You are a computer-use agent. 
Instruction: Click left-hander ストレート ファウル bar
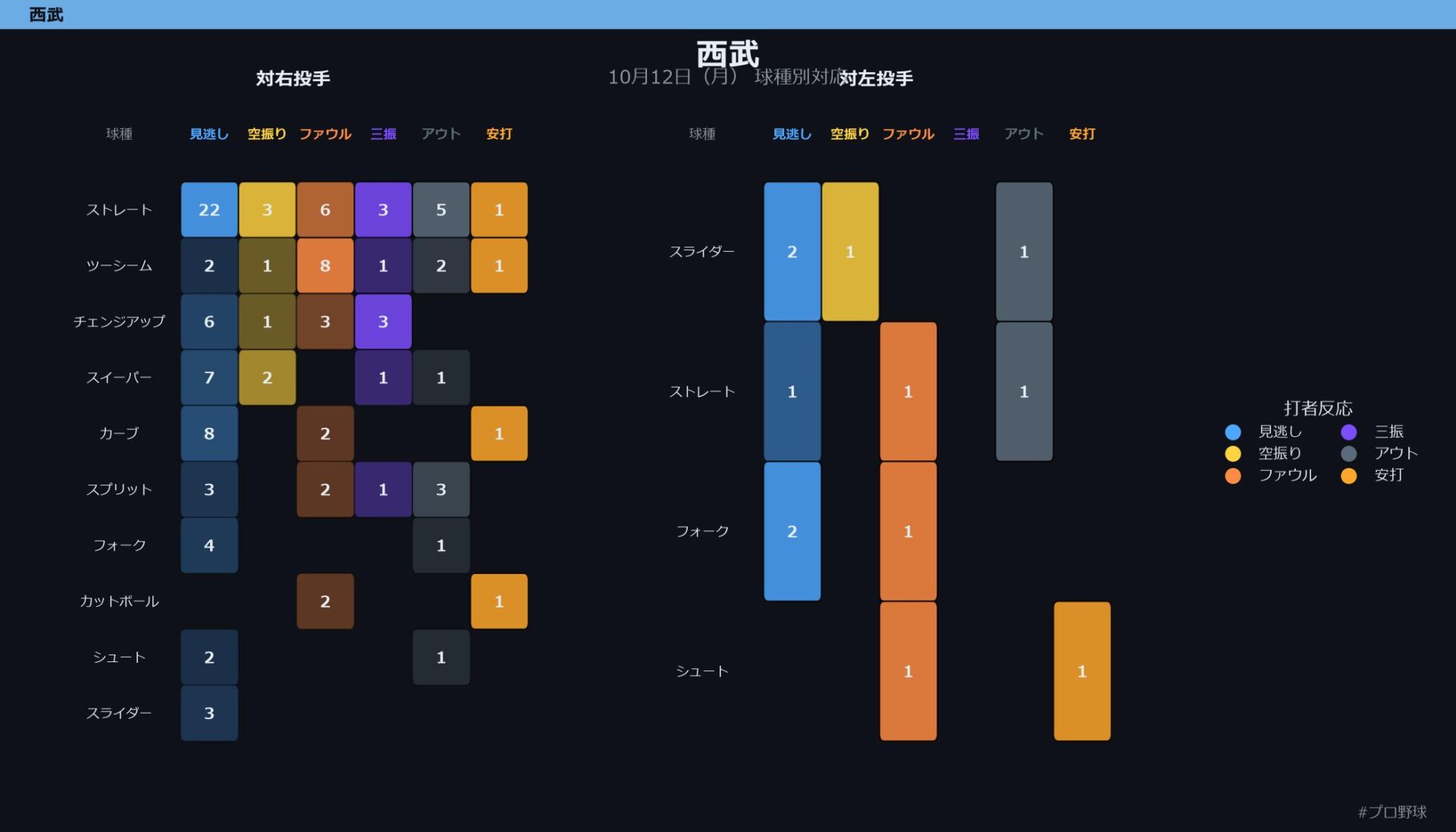point(908,391)
